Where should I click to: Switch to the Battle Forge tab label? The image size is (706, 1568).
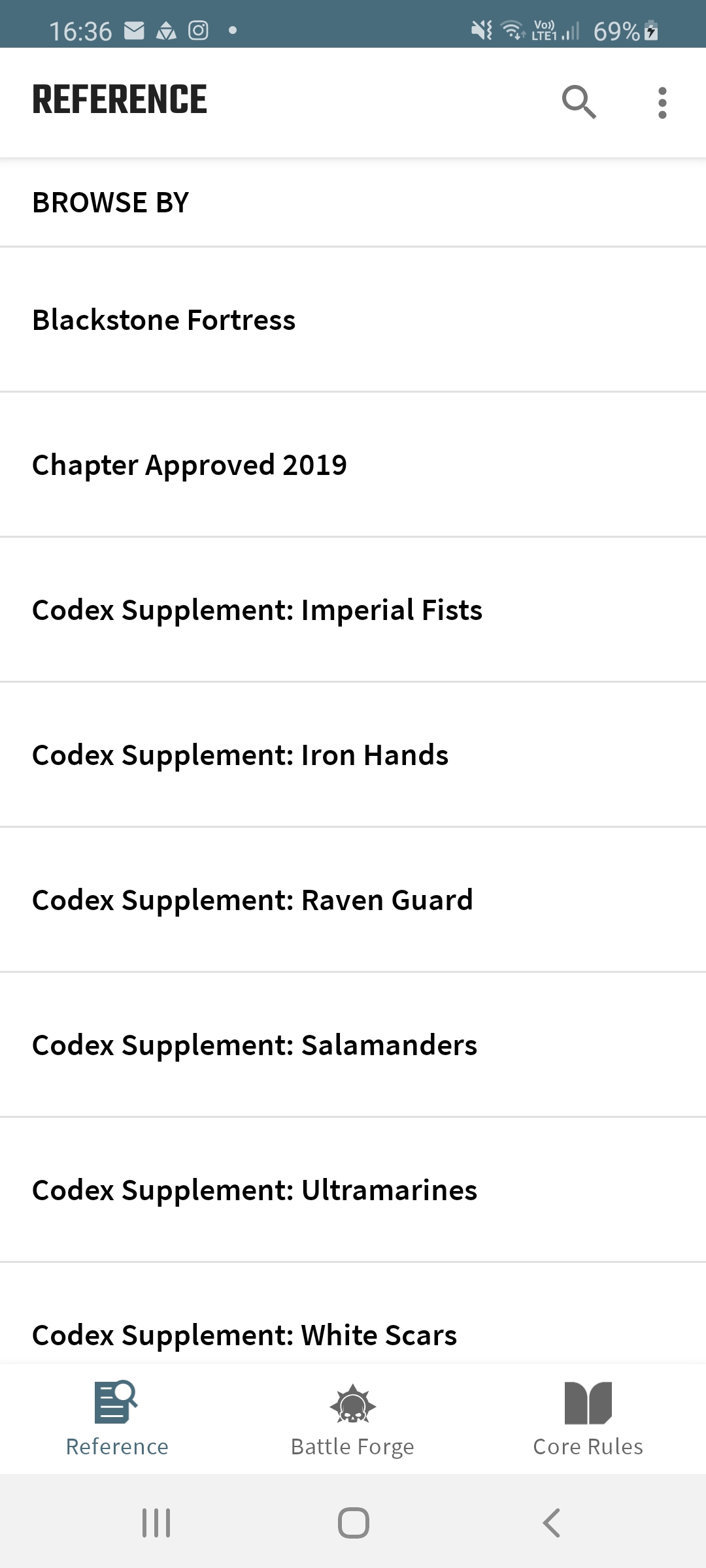352,1447
